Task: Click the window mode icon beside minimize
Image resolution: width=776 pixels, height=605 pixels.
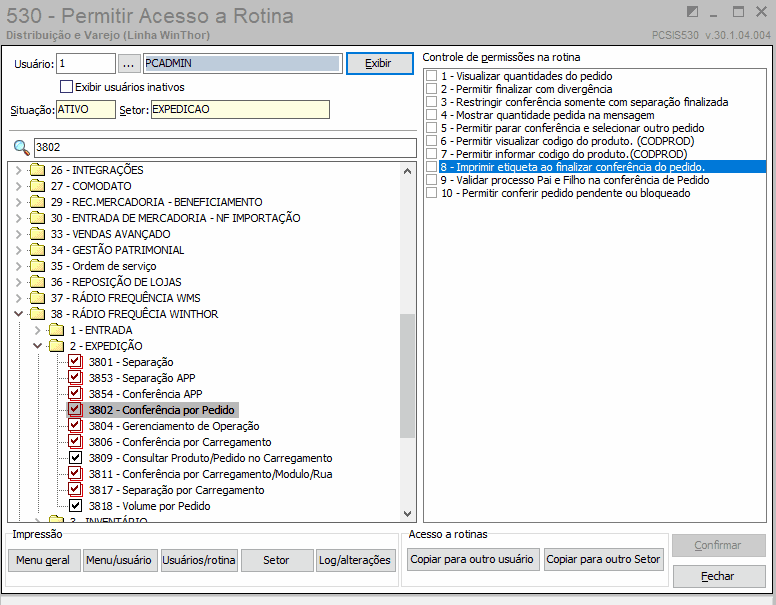Action: point(692,11)
